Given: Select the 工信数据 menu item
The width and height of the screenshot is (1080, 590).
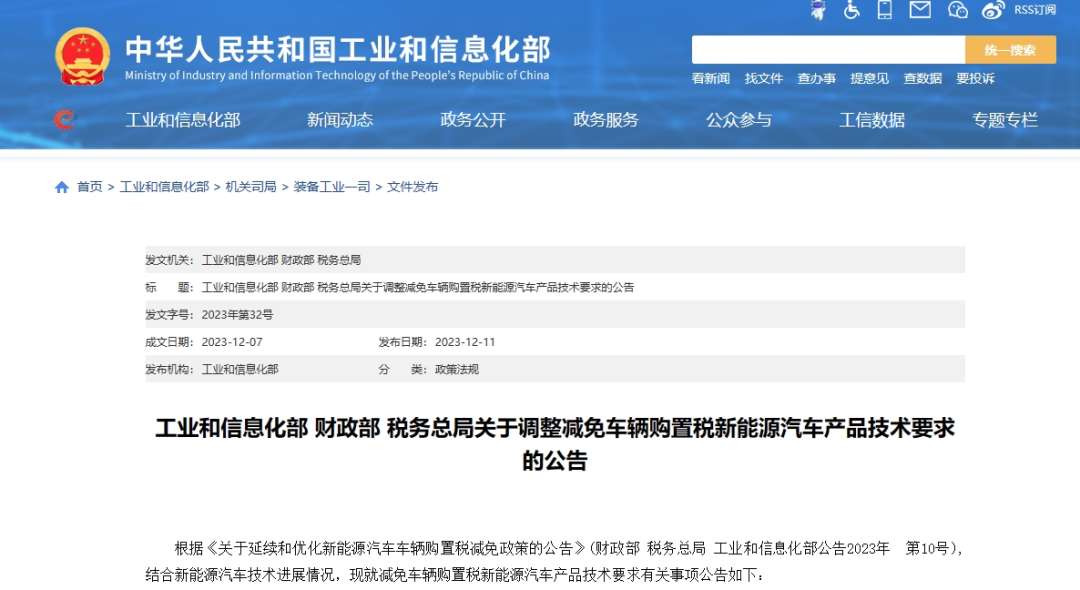Looking at the screenshot, I should [x=872, y=120].
